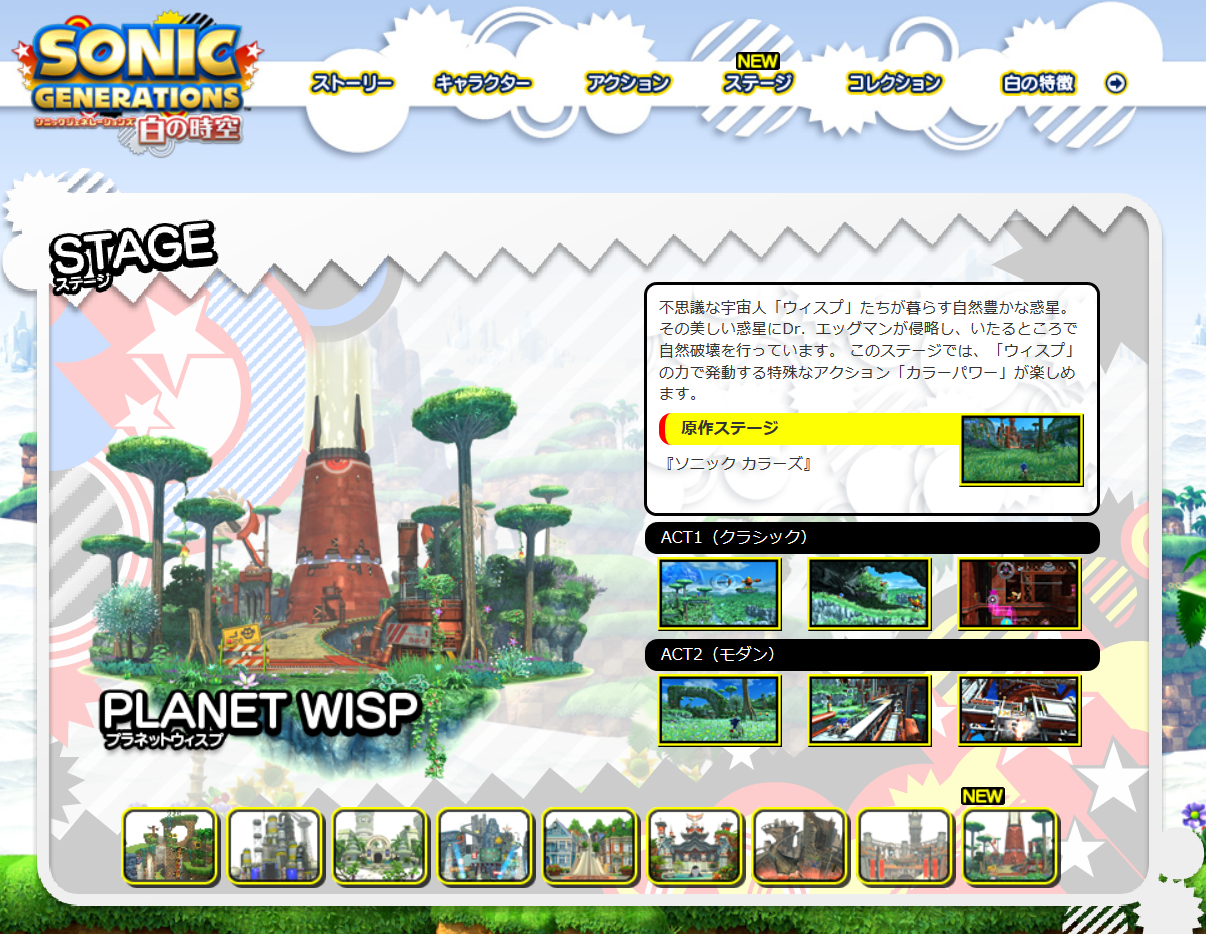Select the Chemical Plant factory stage icon
The height and width of the screenshot is (934, 1206).
click(x=275, y=846)
